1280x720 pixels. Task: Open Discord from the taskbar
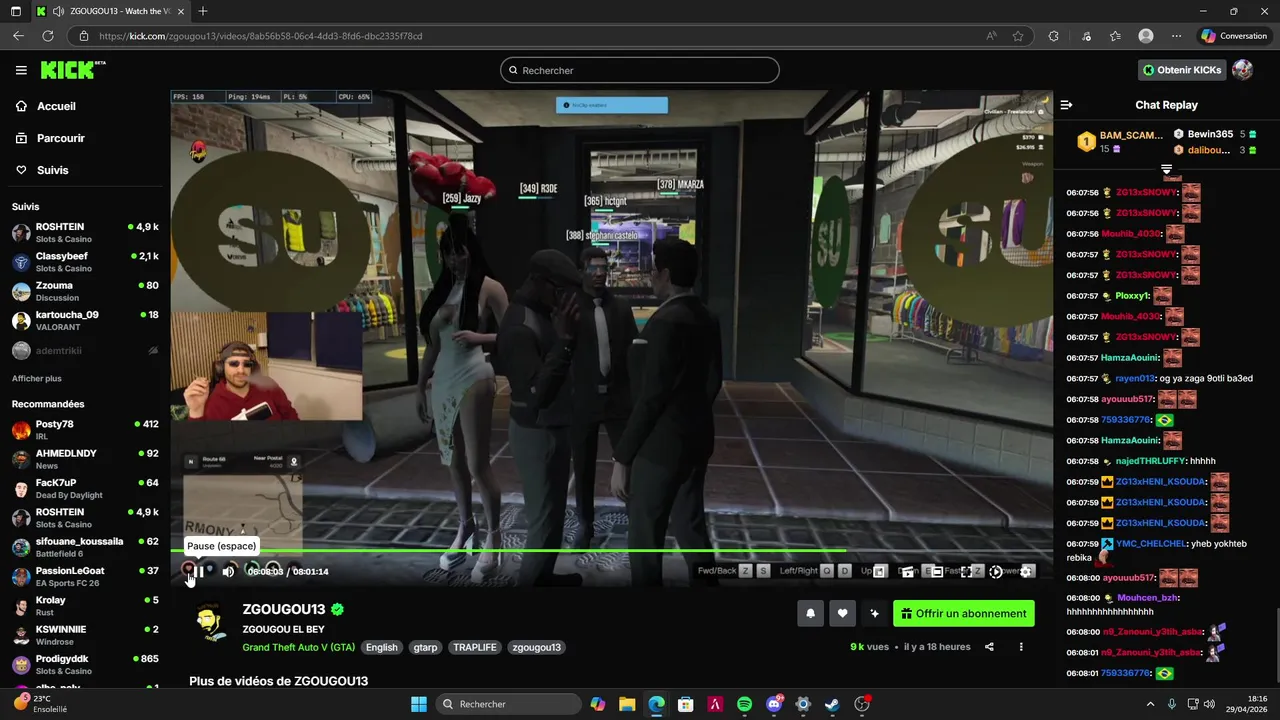773,704
